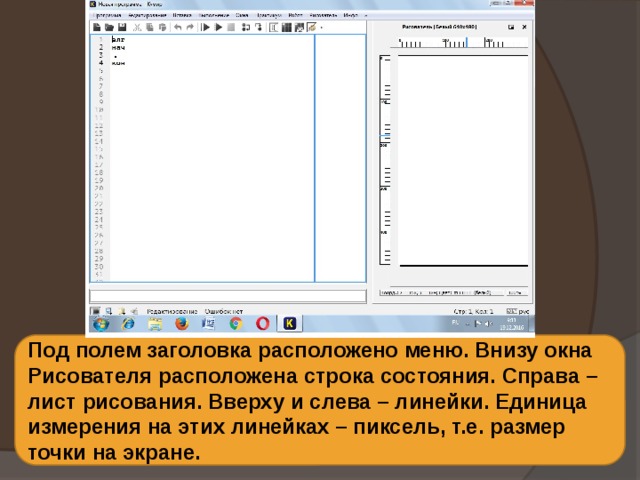Image resolution: width=640 pixels, height=480 pixels.
Task: Close the Рисователь panel
Action: pos(524,27)
